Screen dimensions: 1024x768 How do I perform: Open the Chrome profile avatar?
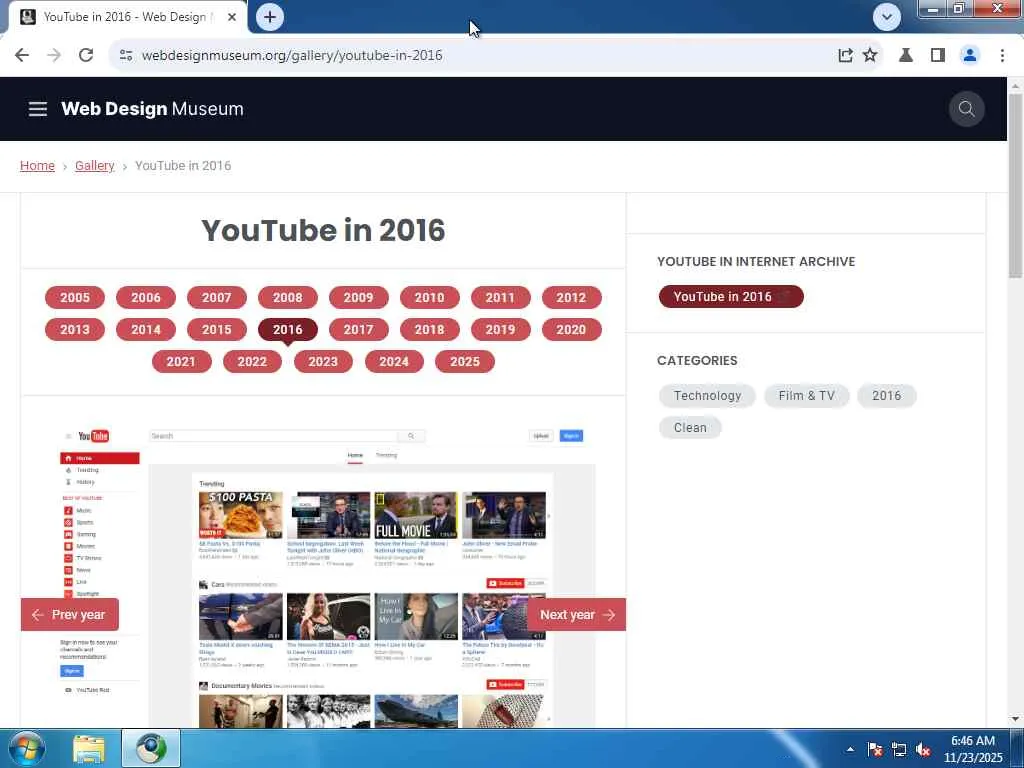coord(970,56)
